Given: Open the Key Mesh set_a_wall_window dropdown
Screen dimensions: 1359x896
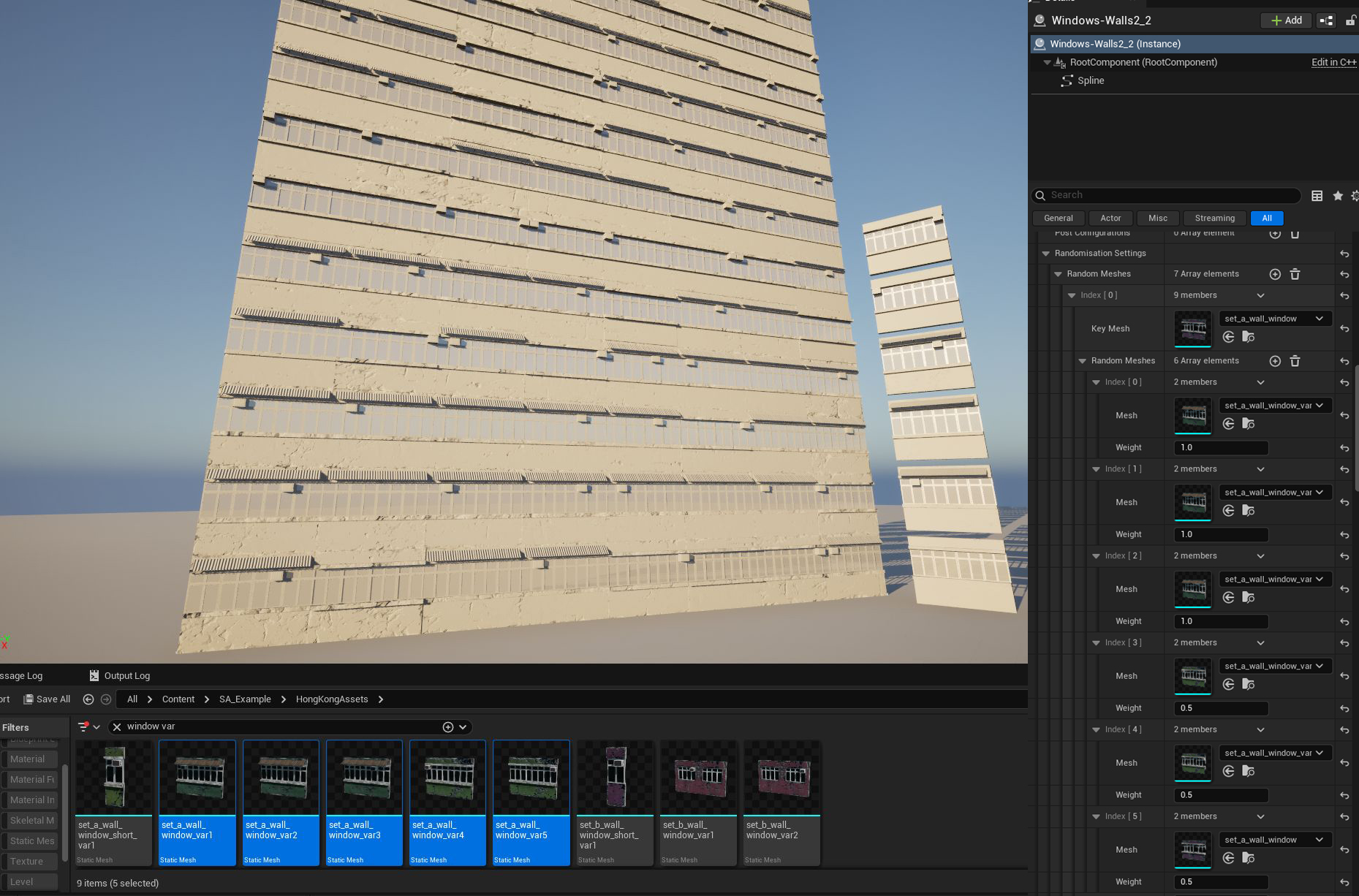Looking at the screenshot, I should (1275, 319).
